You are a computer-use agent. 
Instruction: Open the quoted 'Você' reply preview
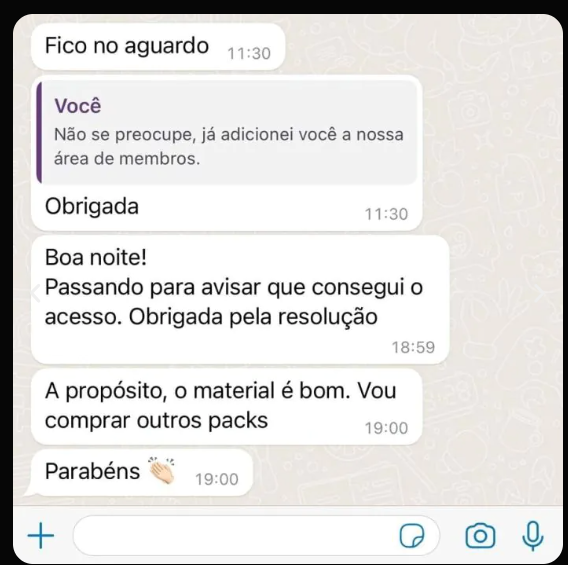coord(227,132)
